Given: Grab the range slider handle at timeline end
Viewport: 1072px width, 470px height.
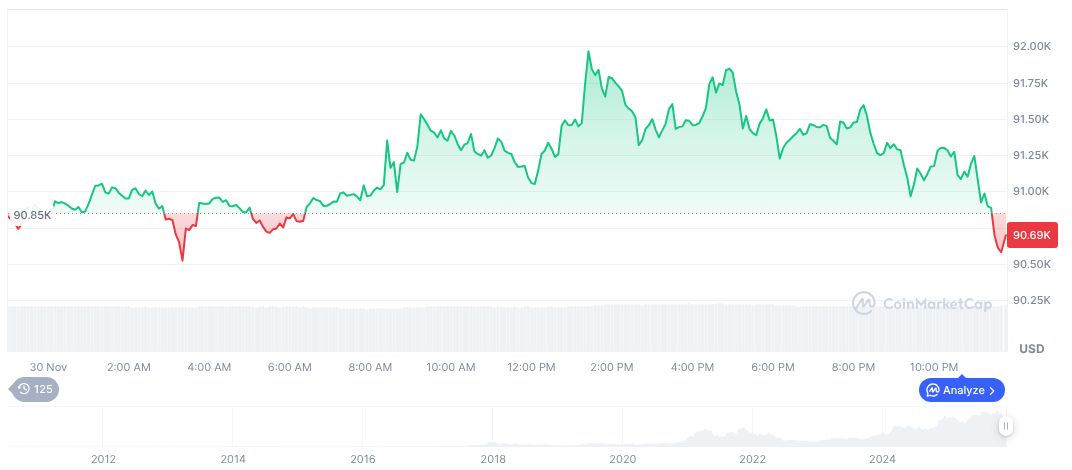Looking at the screenshot, I should click(x=1005, y=426).
